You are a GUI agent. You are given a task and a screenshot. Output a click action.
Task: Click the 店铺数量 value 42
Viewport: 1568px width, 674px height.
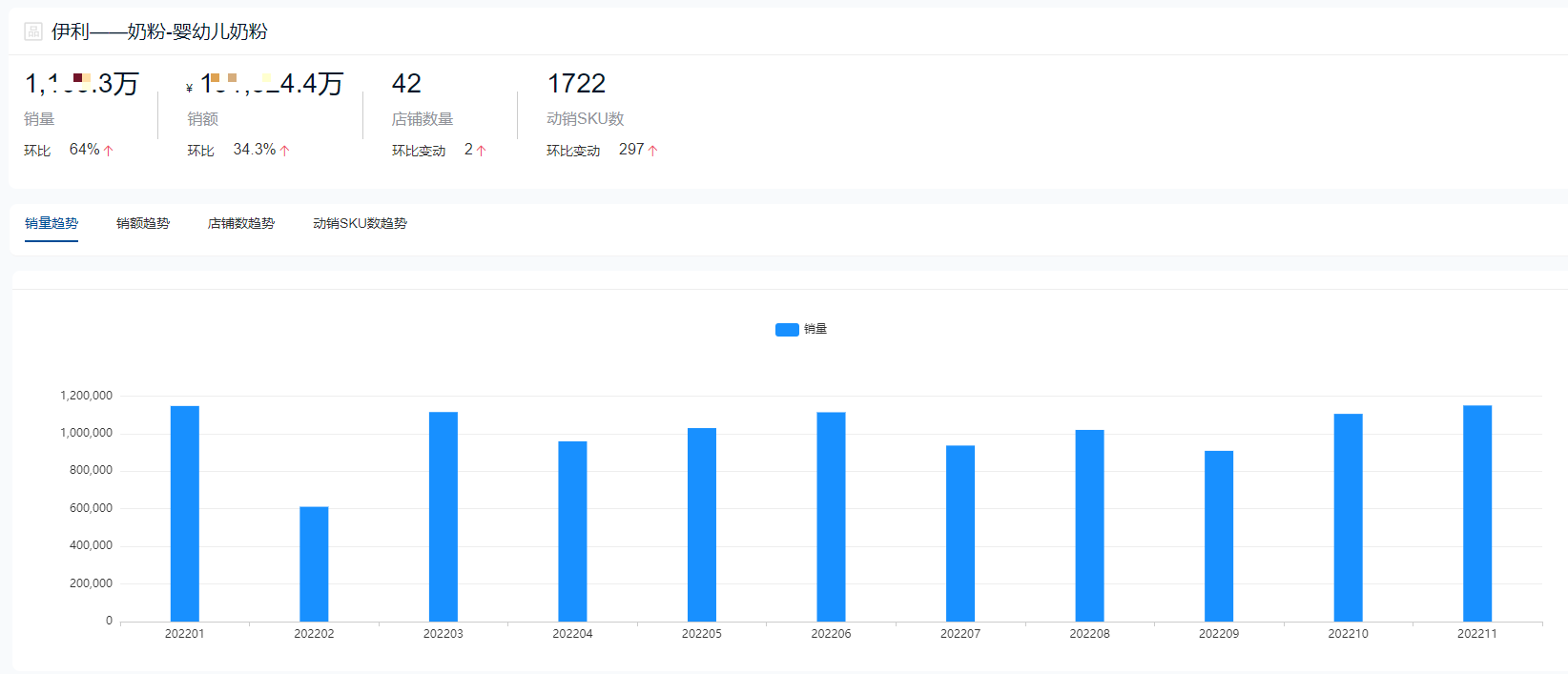(406, 84)
